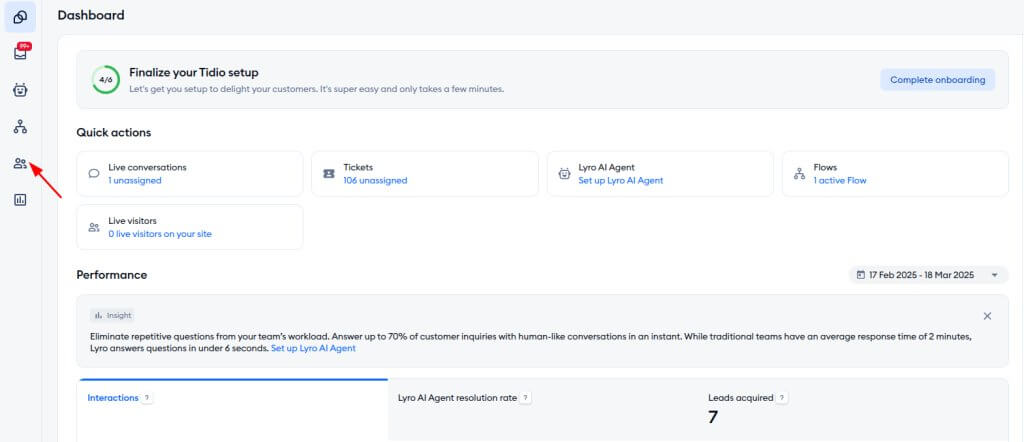The height and width of the screenshot is (442, 1024).
Task: Click the Dashboard page title
Action: click(91, 15)
